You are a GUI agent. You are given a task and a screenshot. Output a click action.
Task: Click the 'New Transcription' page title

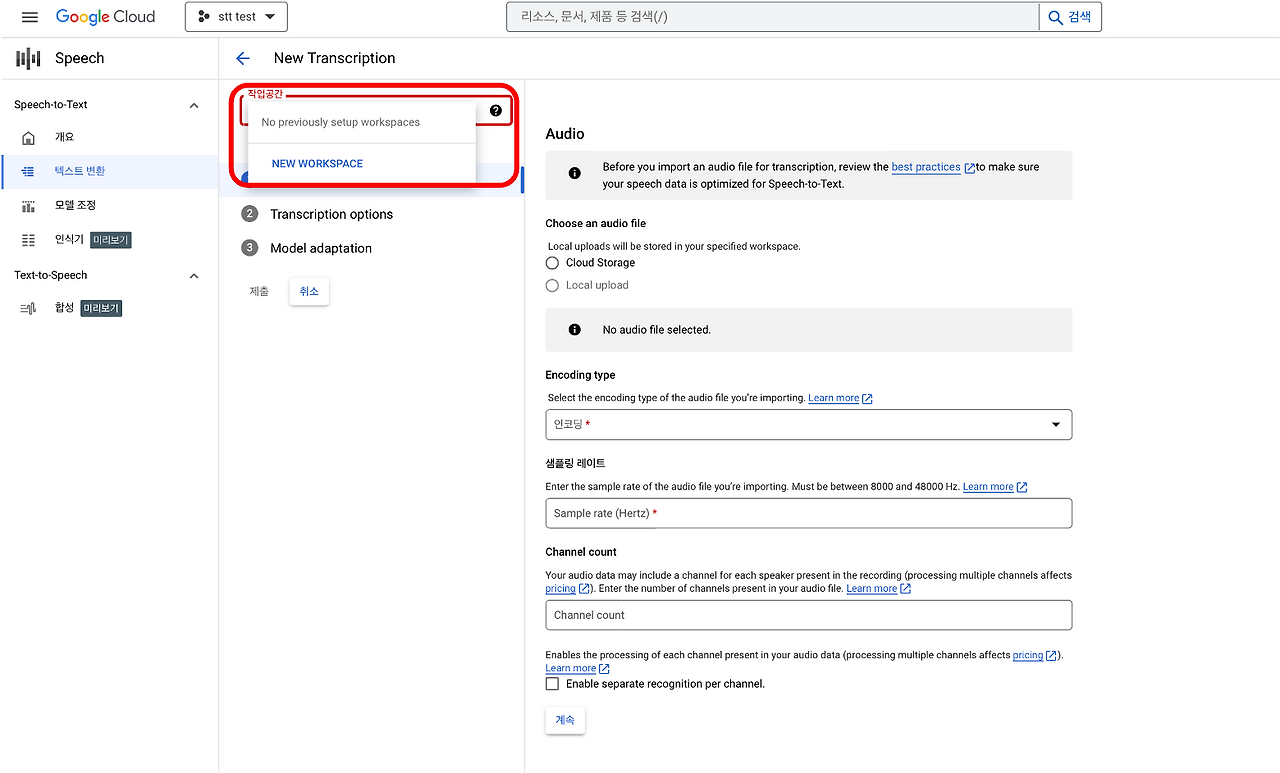(334, 58)
